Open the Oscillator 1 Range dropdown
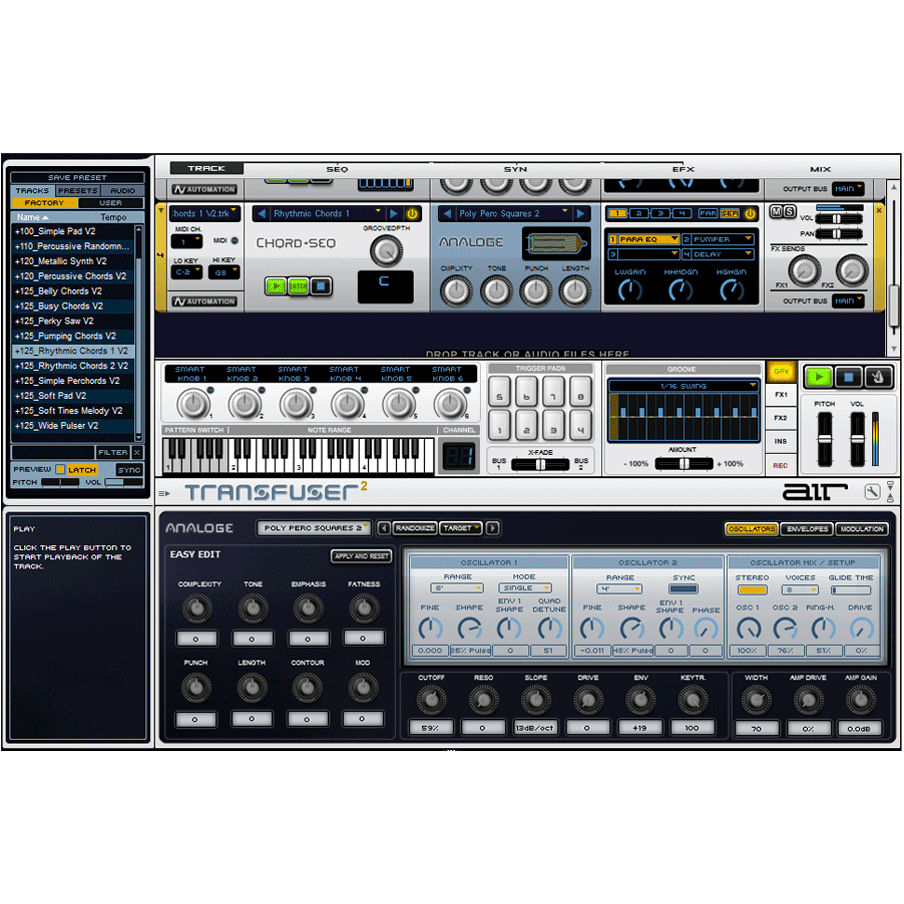The width and height of the screenshot is (904, 904). click(x=456, y=589)
